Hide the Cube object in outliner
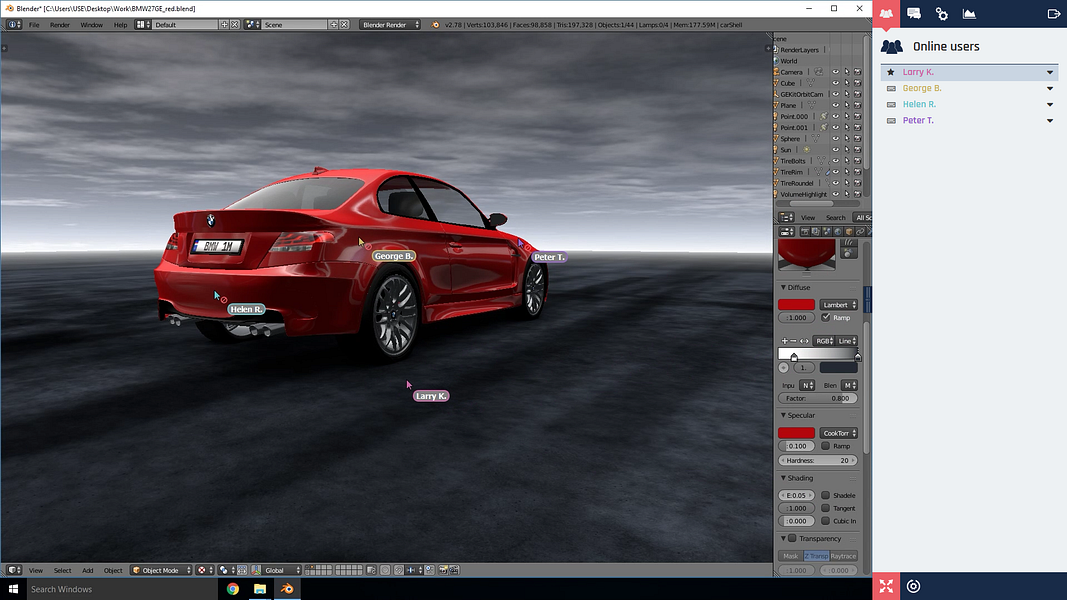 pos(836,83)
